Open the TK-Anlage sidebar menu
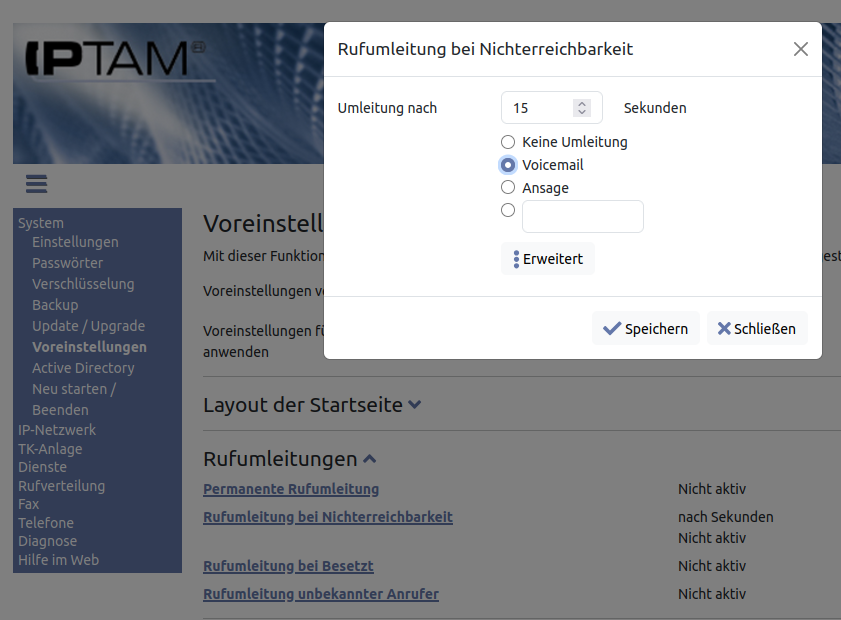Viewport: 841px width, 620px height. pos(50,449)
